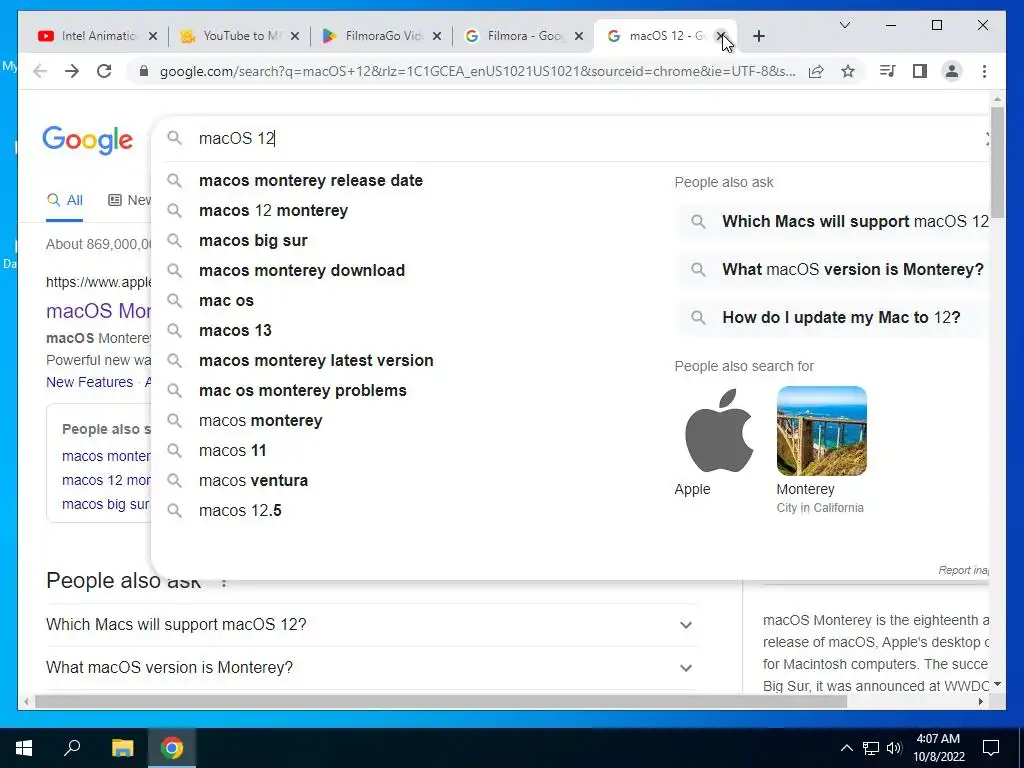The width and height of the screenshot is (1024, 768).
Task: Click the horizontal page scrollbar thumb
Action: click(441, 702)
